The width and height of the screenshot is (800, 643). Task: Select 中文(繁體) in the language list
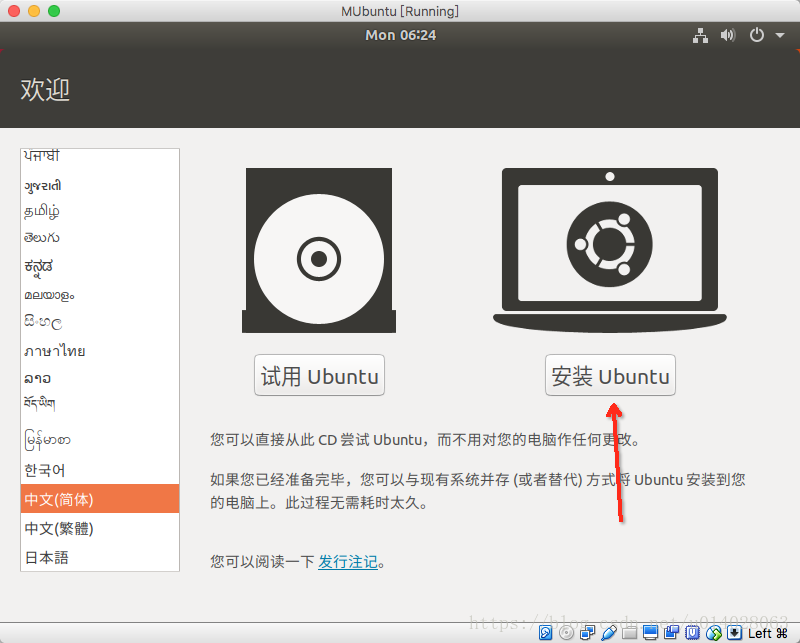tap(100, 528)
